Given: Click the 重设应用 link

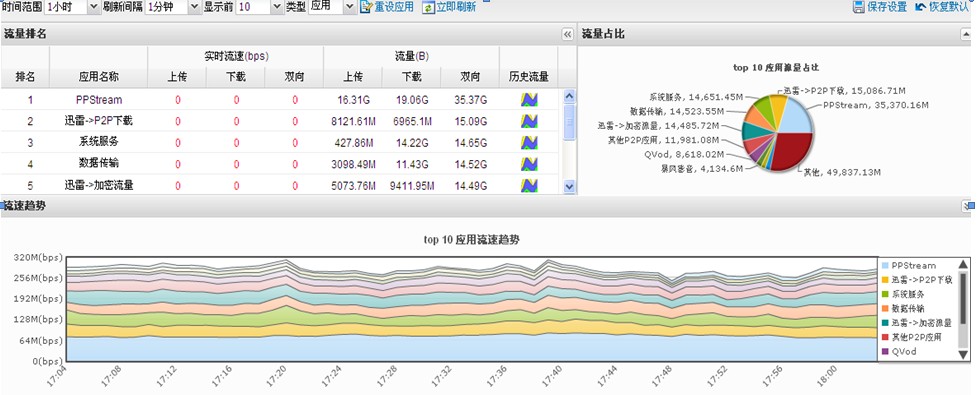Looking at the screenshot, I should click(x=393, y=7).
